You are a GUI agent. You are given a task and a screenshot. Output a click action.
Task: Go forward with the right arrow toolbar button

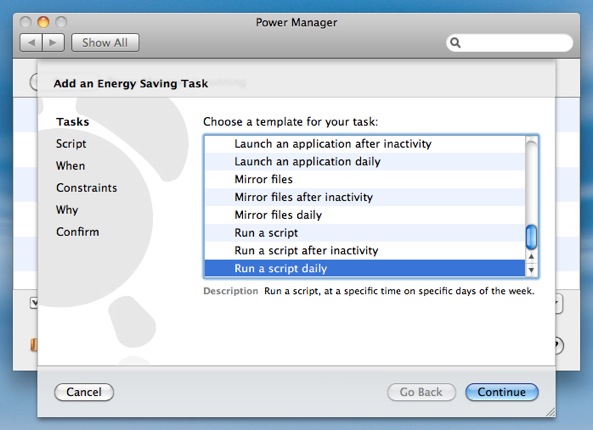[53, 43]
